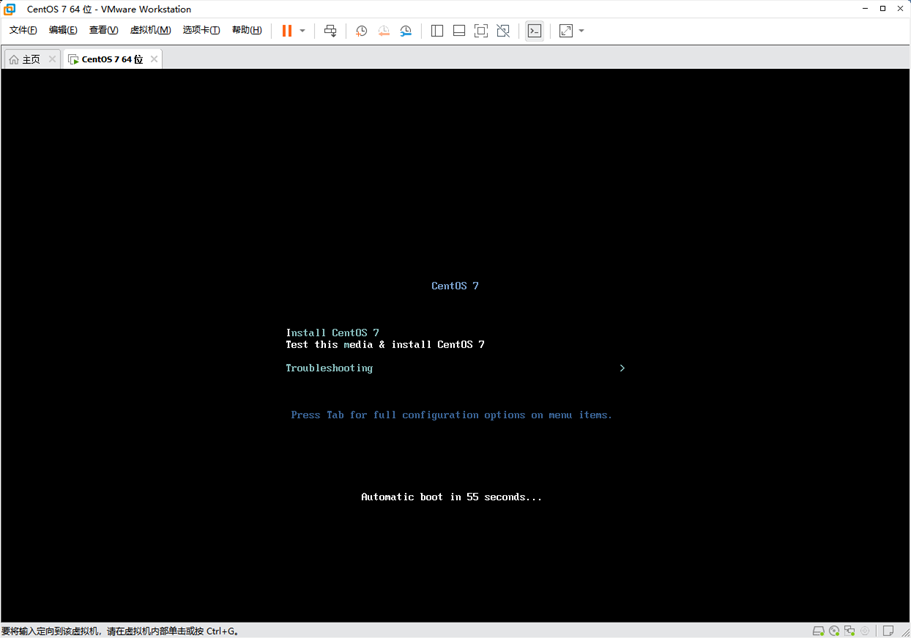
Task: Close the VMware Workstation window
Action: 900,9
